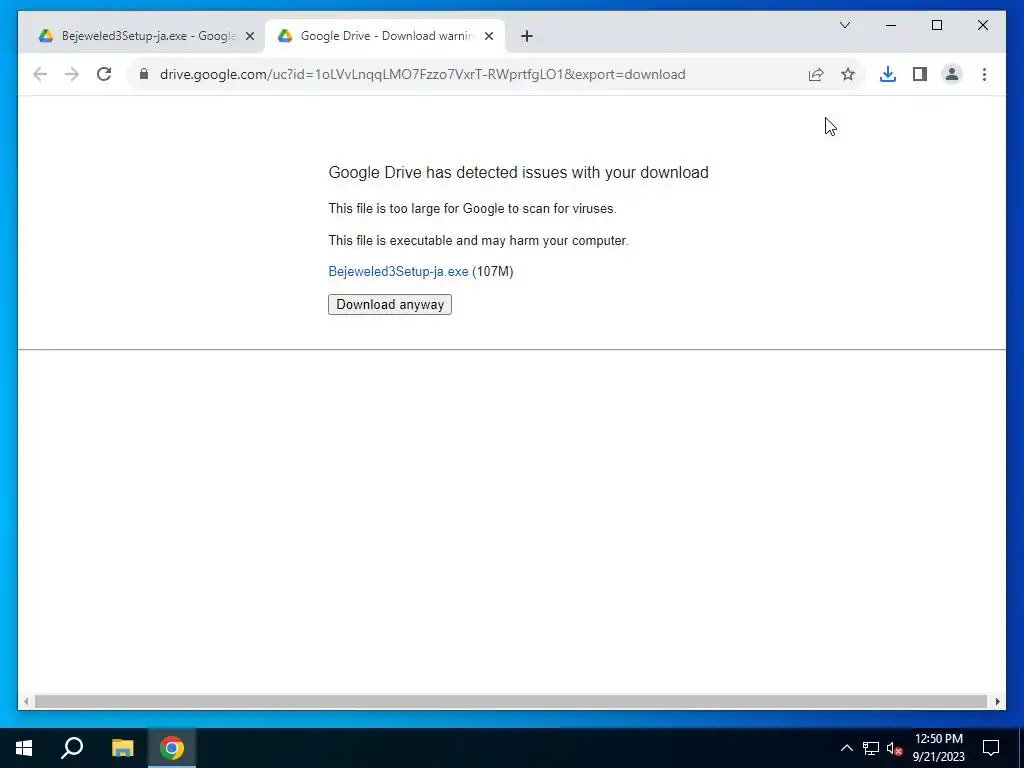1024x768 pixels.
Task: Click the scrollbar right arrow
Action: pyautogui.click(x=997, y=701)
